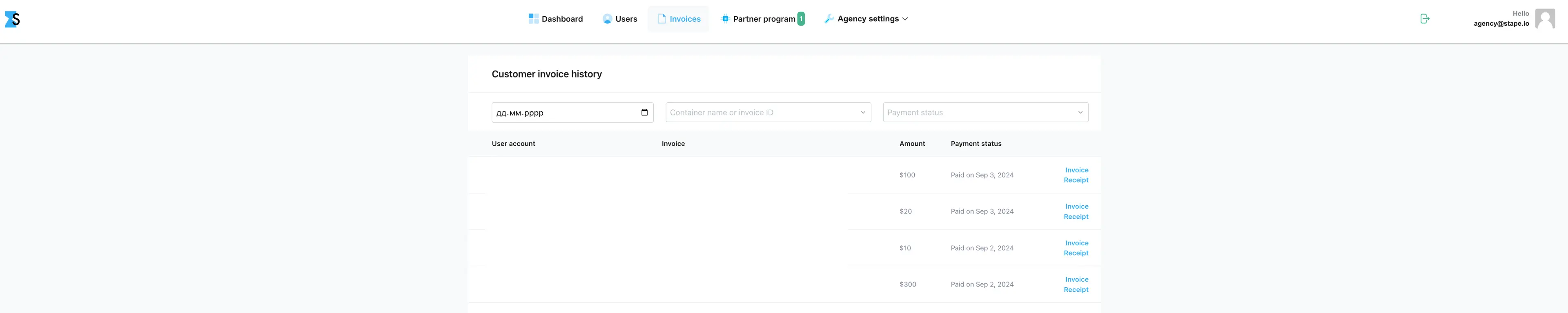Click the Amount column header
The height and width of the screenshot is (313, 1568).
[x=912, y=143]
